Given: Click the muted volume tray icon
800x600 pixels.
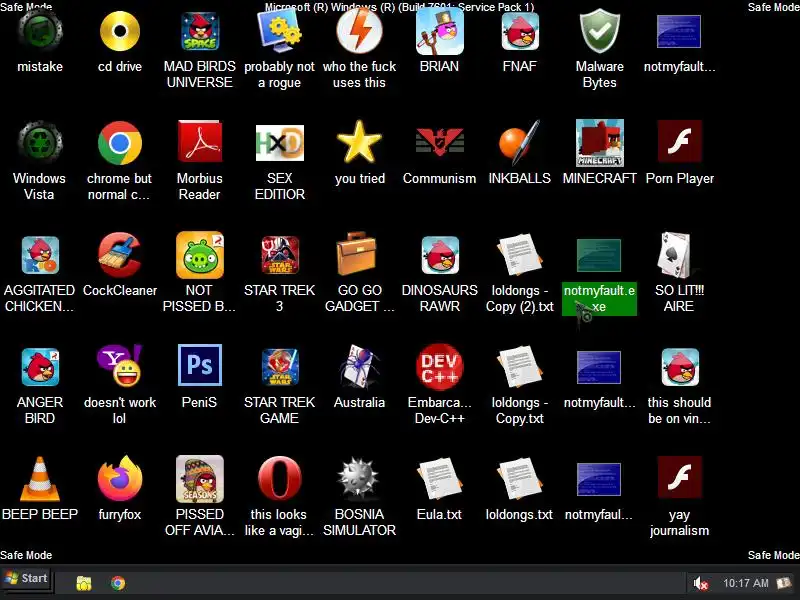Looking at the screenshot, I should (x=700, y=583).
